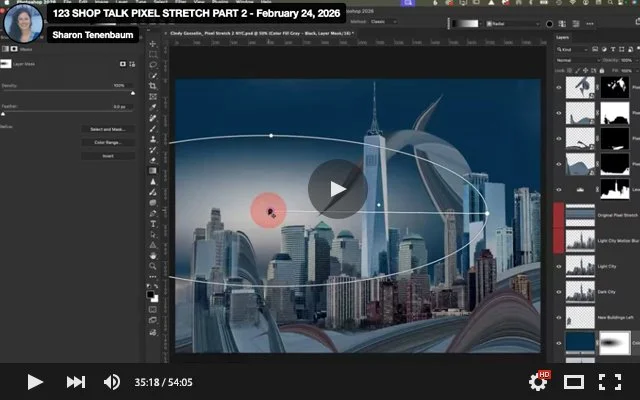Select the Path Selection arrow tool

[153, 235]
